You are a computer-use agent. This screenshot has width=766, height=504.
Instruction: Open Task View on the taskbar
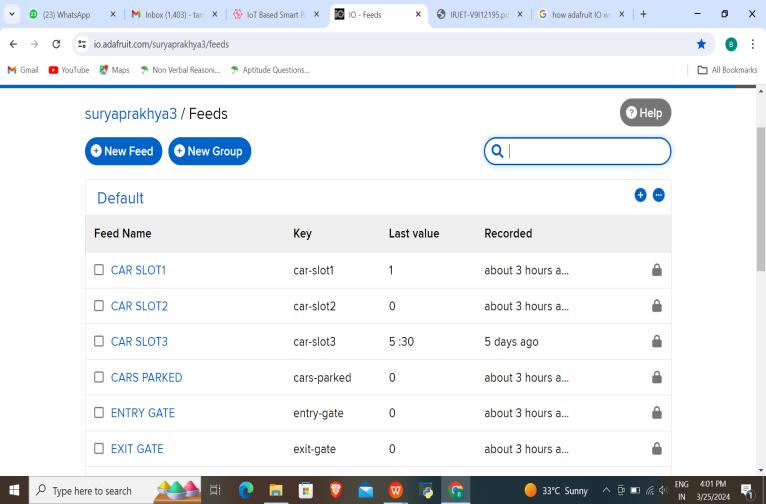[x=215, y=490]
